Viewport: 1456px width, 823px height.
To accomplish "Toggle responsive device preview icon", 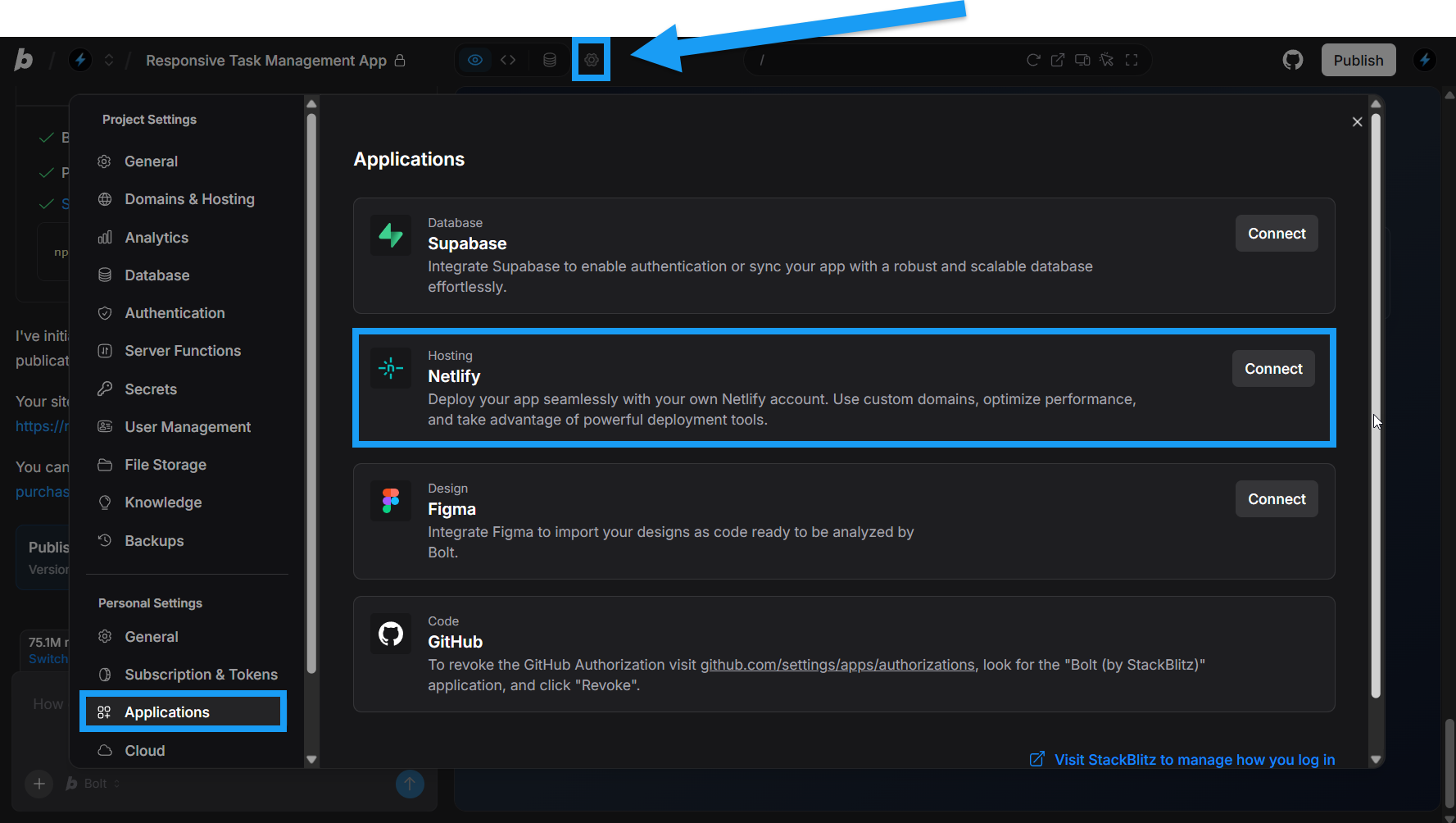I will coord(1082,60).
